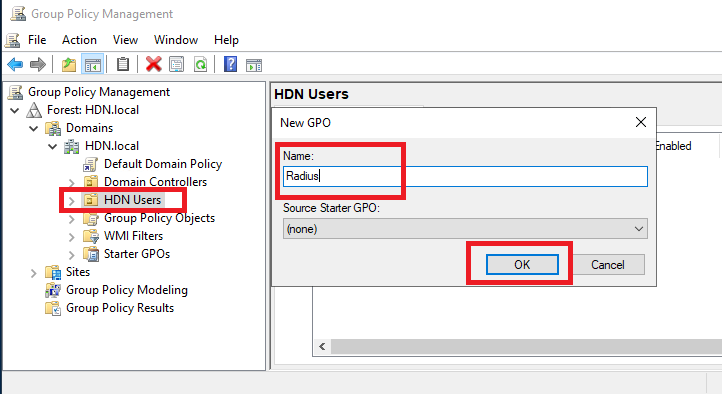Click the Group Policy Modeling icon
722x394 pixels.
[x=53, y=290]
